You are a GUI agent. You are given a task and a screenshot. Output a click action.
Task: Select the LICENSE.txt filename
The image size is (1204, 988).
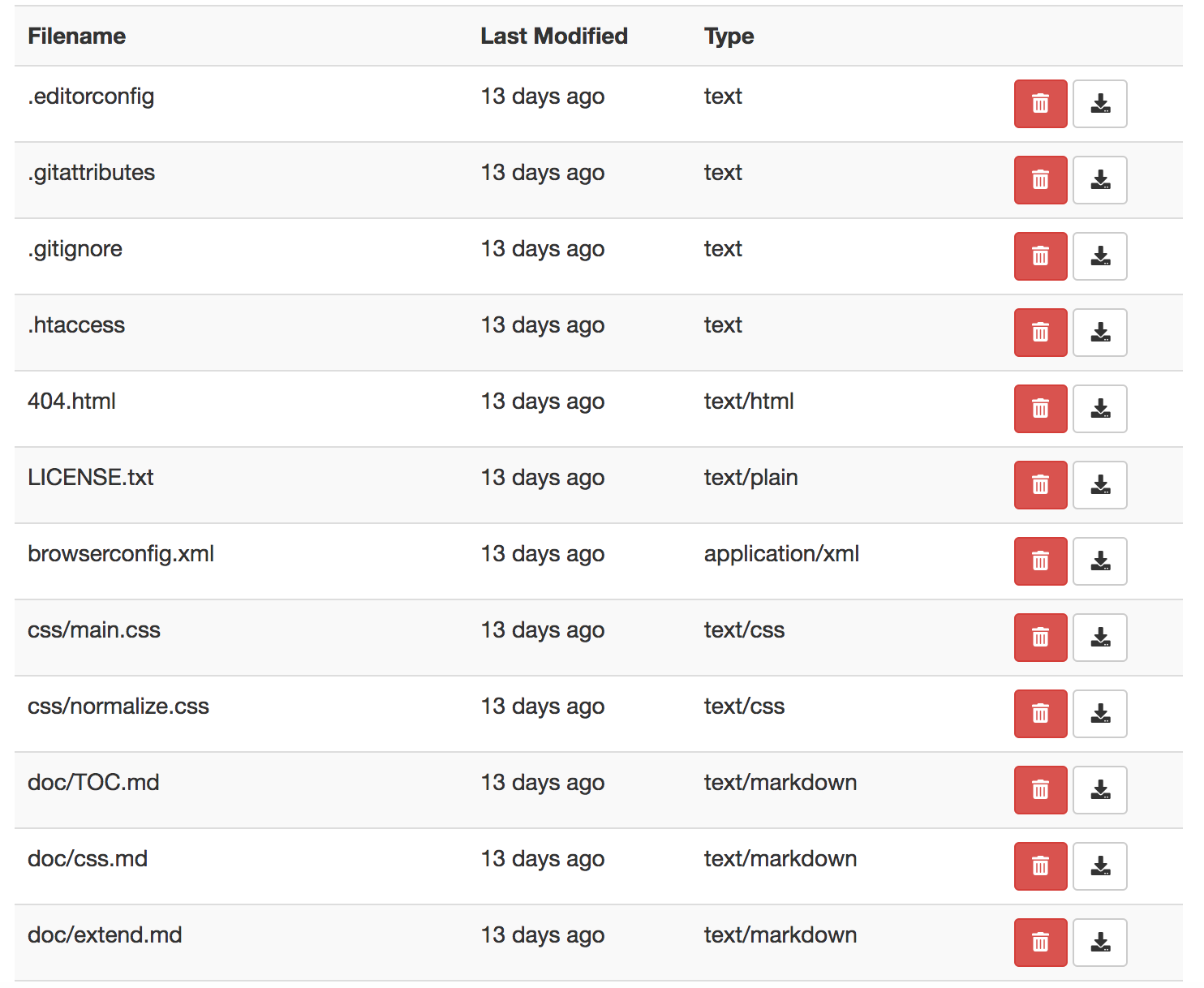pos(91,477)
